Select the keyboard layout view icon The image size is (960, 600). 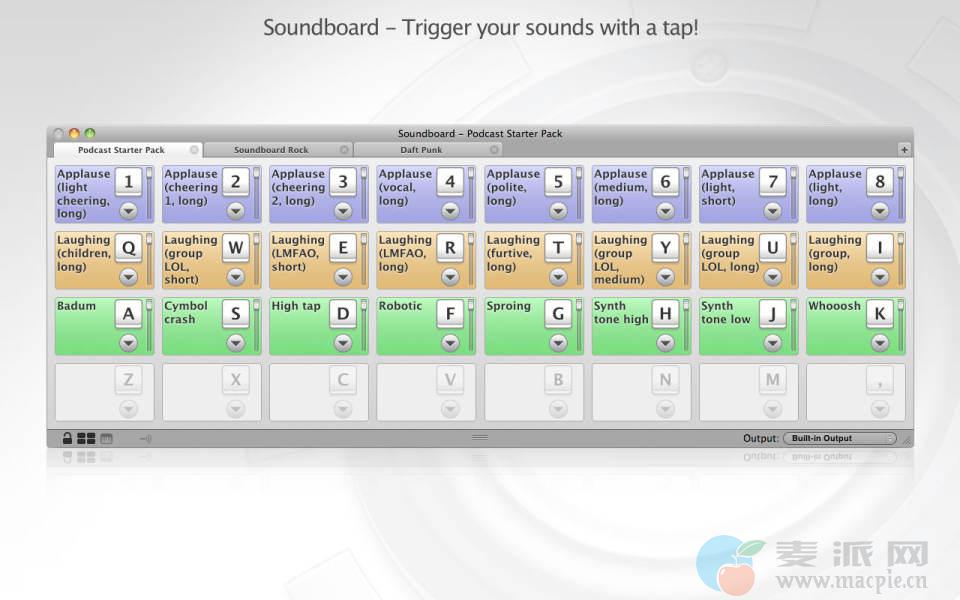[x=107, y=438]
